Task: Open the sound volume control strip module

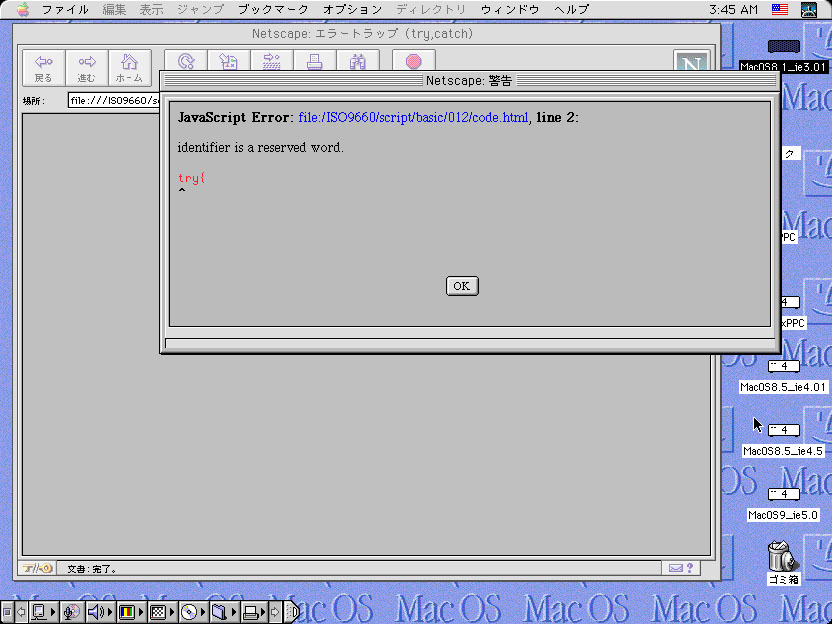Action: [100, 612]
